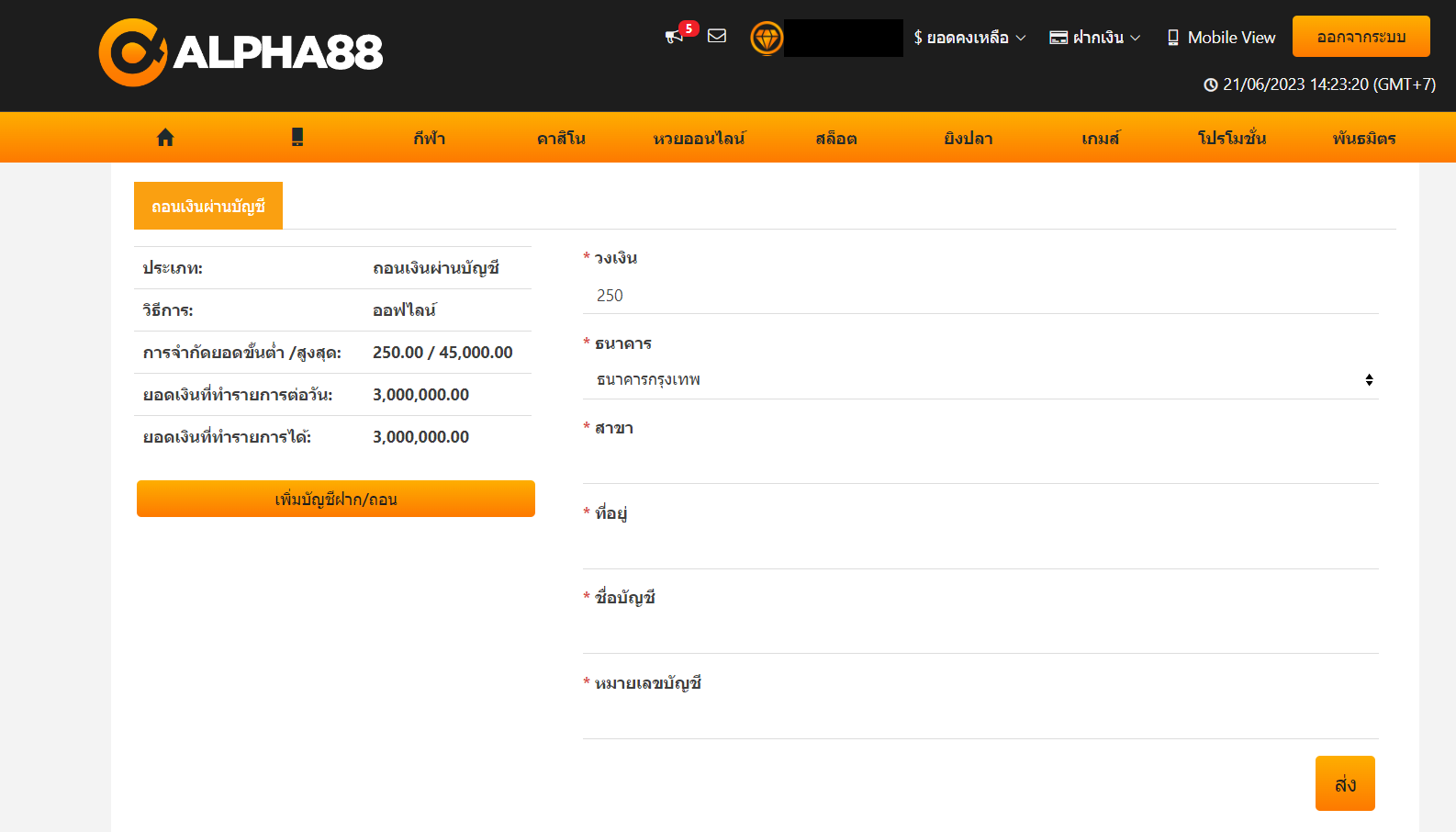This screenshot has height=832, width=1456.
Task: Click เพิ่มบัญชีฝาก/ถอน add account button
Action: pos(336,499)
